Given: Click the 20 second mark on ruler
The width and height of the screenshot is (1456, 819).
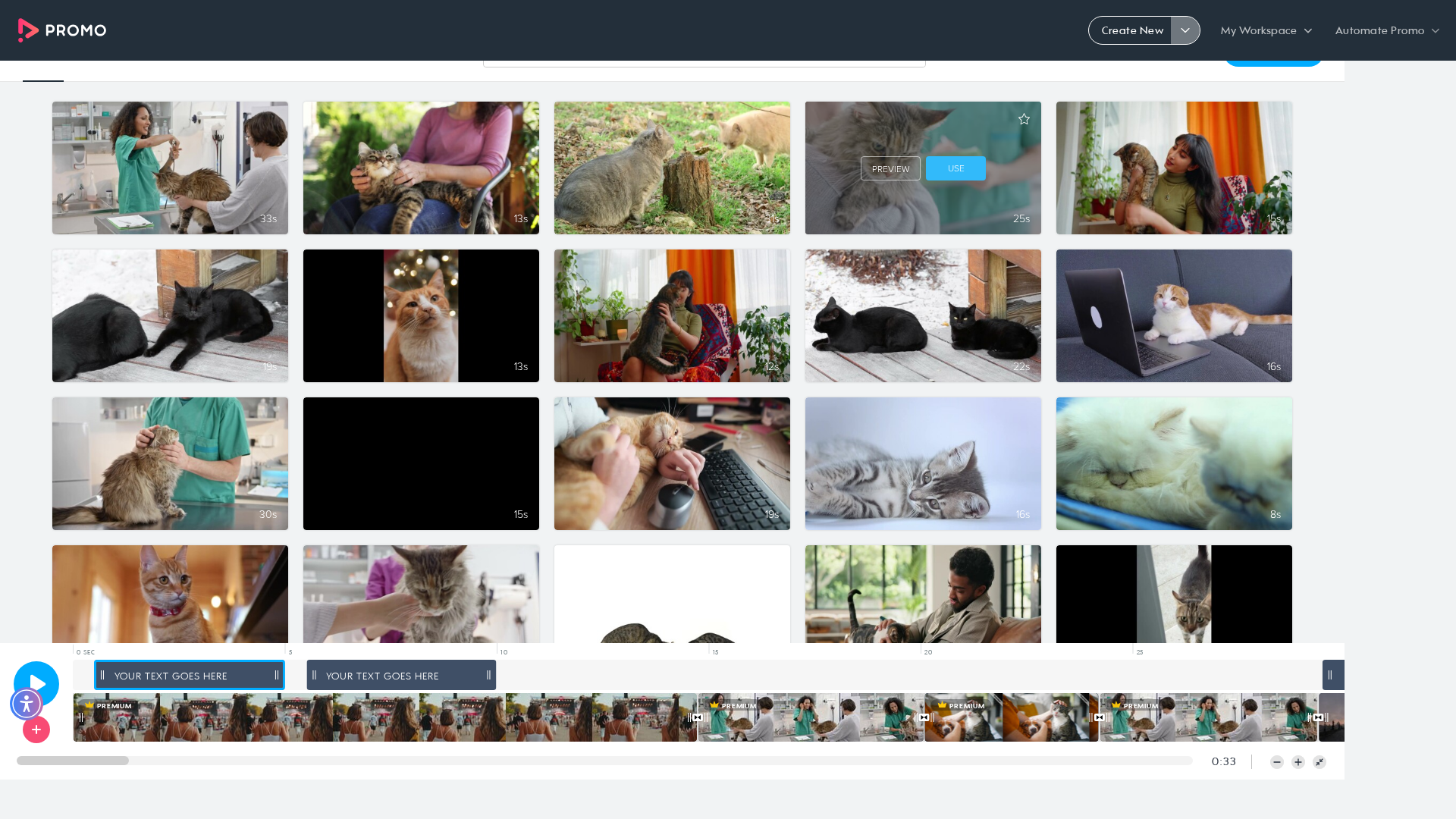Looking at the screenshot, I should click(928, 652).
